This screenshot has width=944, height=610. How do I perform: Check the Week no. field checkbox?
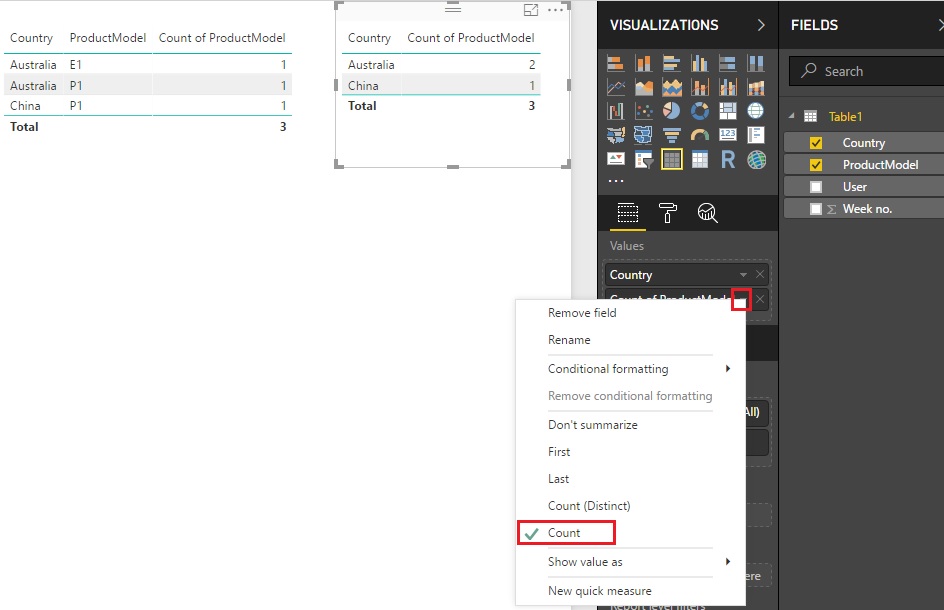coord(816,209)
